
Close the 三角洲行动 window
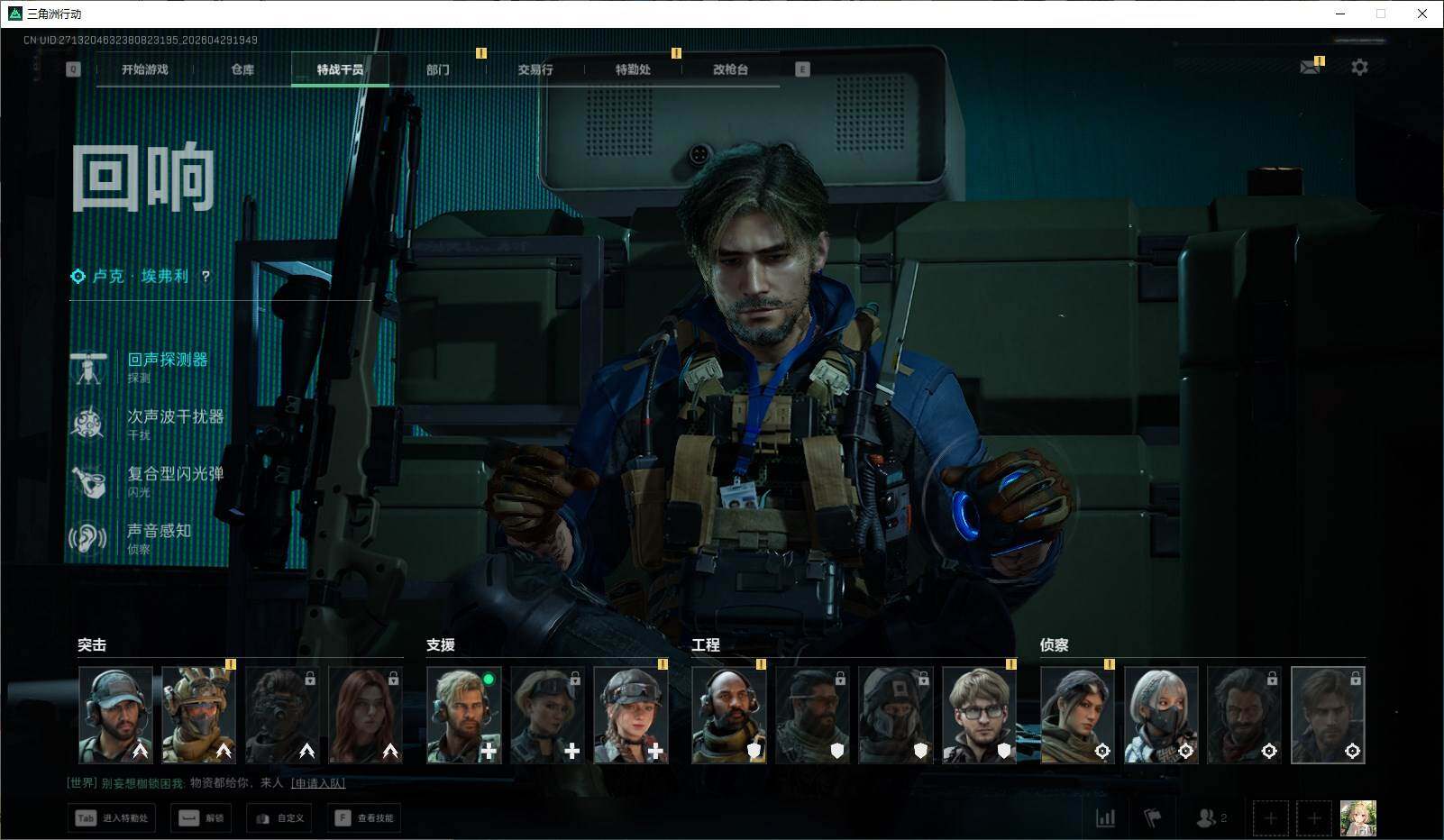click(1422, 14)
